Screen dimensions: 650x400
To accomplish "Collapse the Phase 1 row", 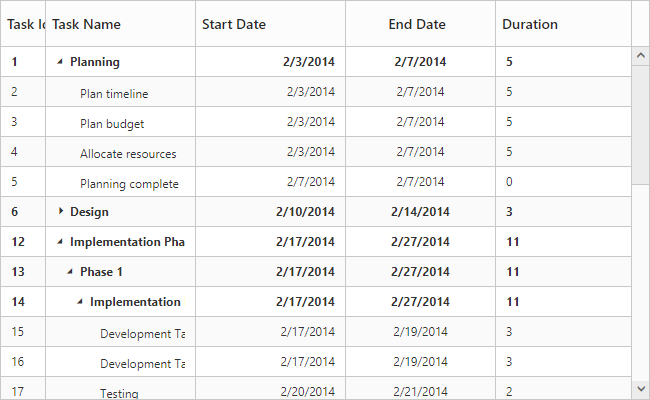I will point(70,272).
